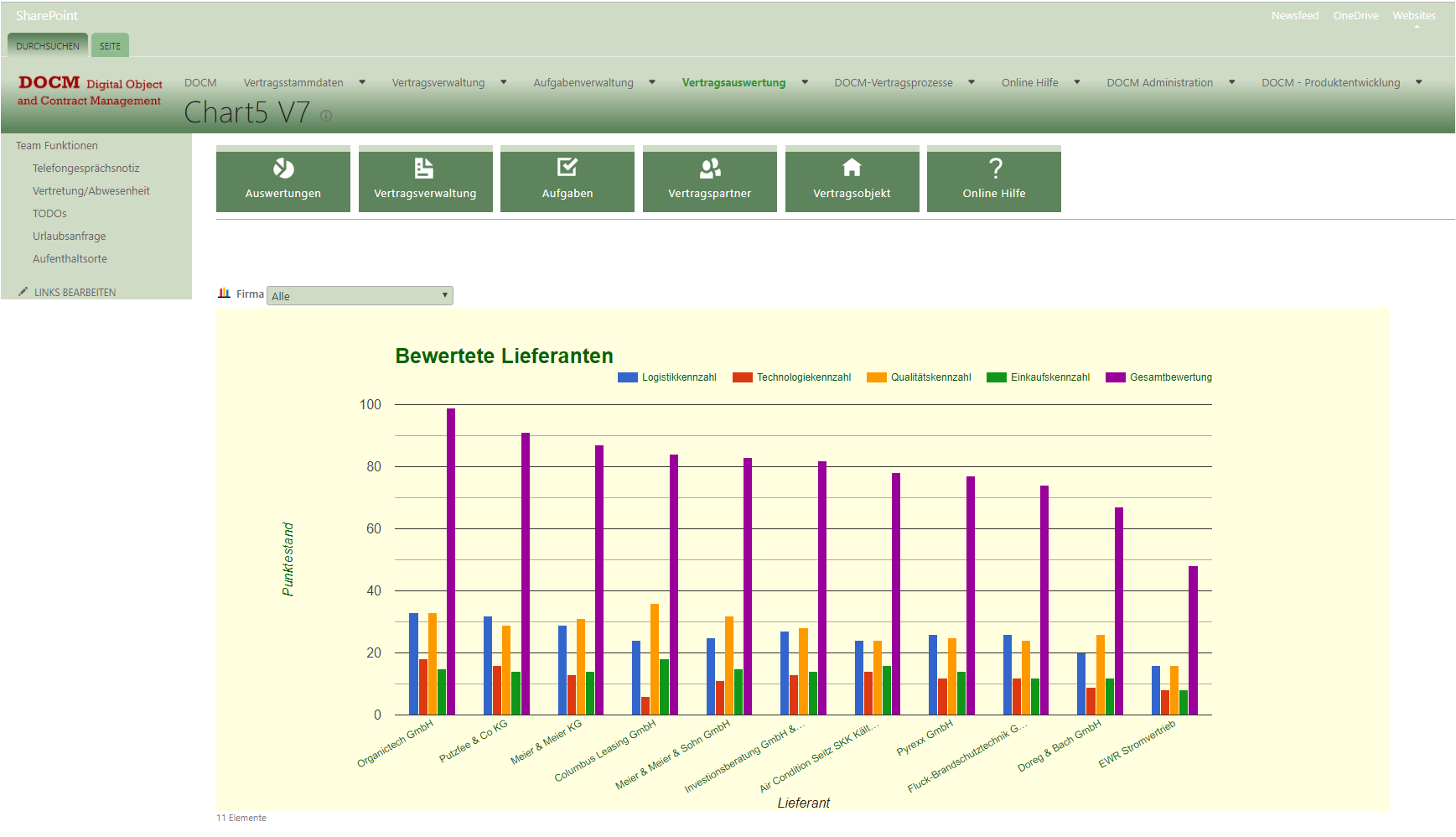The height and width of the screenshot is (837, 1456).
Task: Open Newsfeed link in SharePoint bar
Action: pyautogui.click(x=1294, y=15)
